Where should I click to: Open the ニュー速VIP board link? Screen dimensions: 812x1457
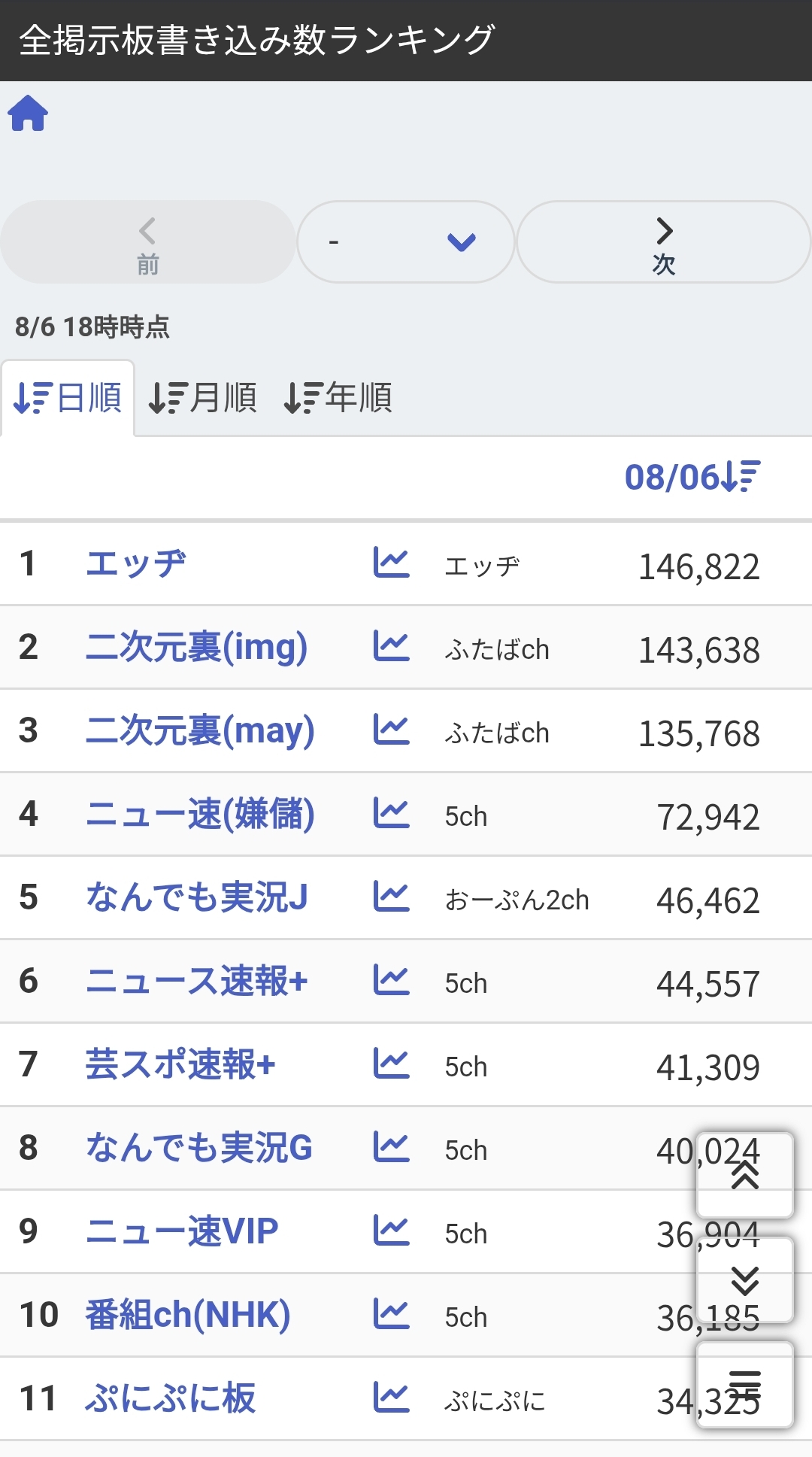point(182,1231)
